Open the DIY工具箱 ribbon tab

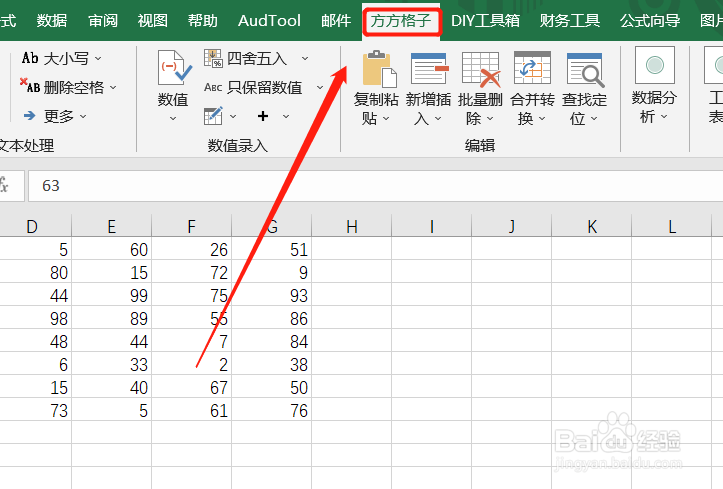coord(485,21)
